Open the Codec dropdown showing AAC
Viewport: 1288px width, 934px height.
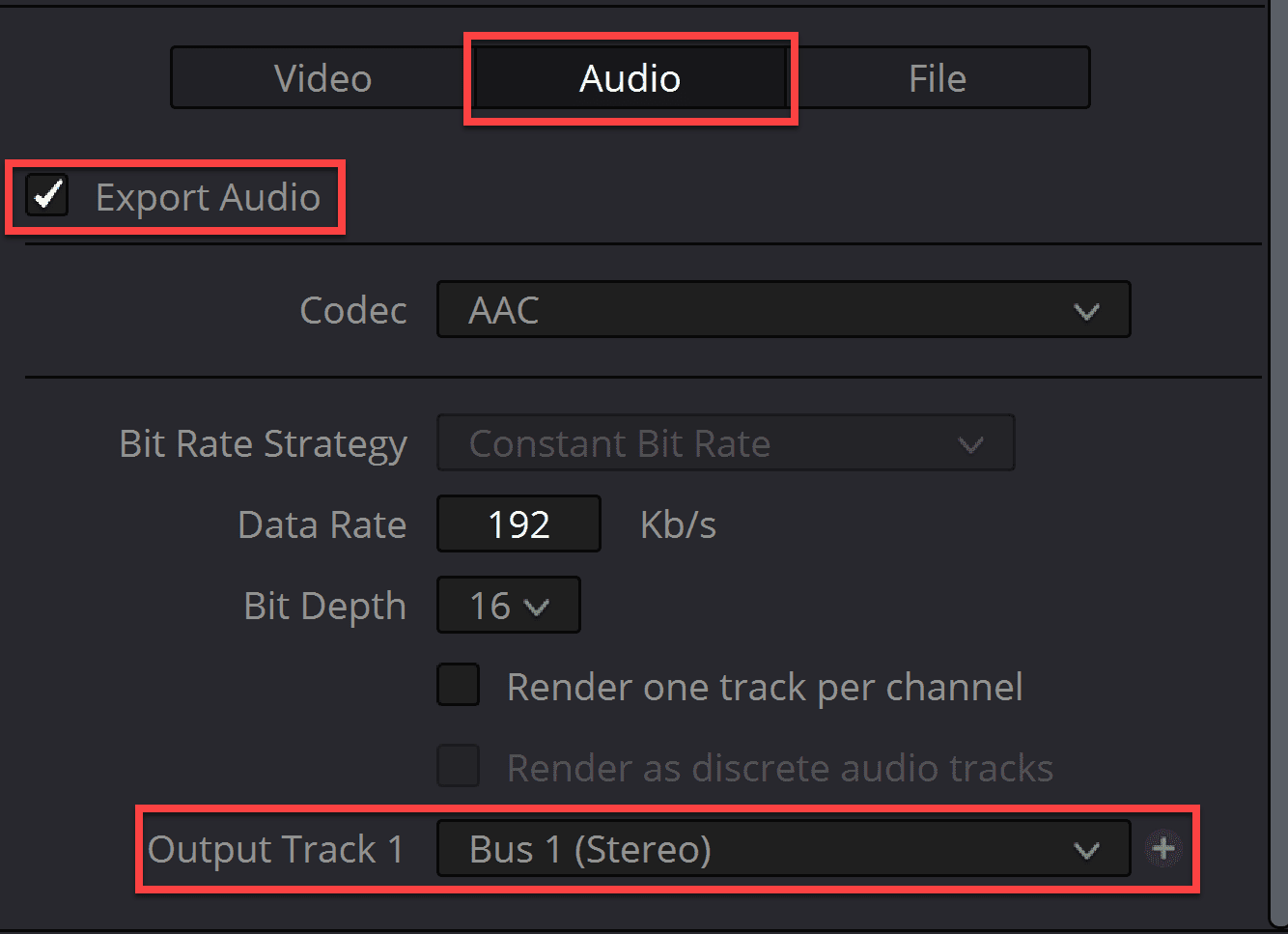783,310
